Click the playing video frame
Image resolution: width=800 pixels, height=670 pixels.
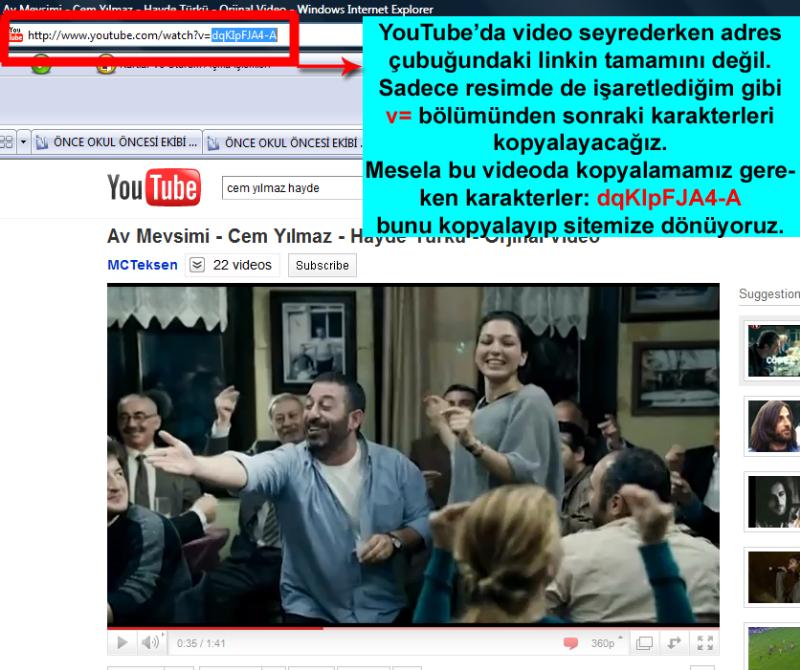413,454
